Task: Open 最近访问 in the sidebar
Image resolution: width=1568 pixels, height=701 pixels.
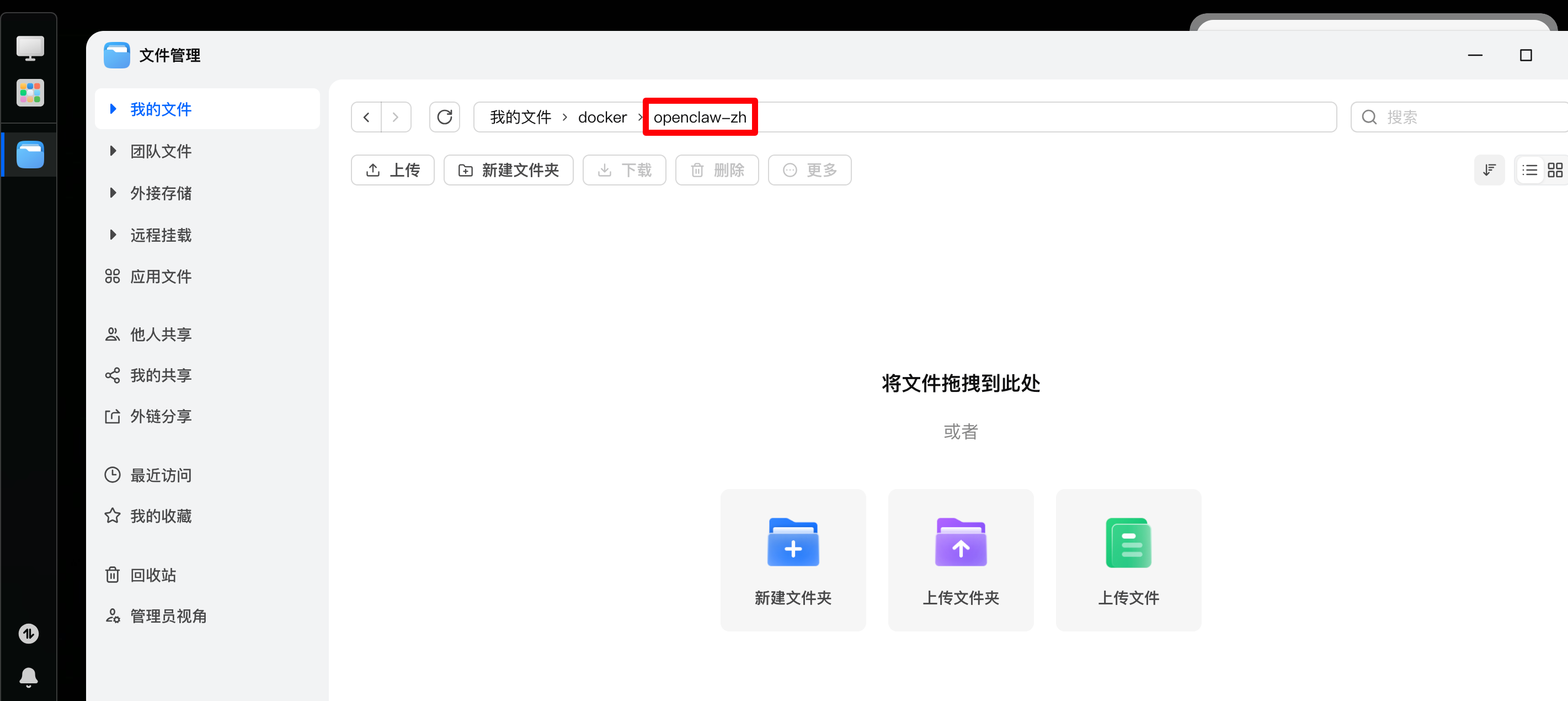Action: point(160,475)
